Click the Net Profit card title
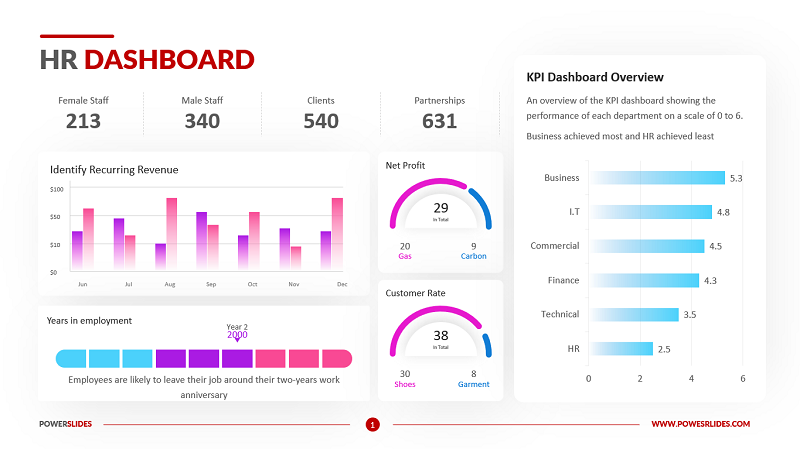Screen dimensions: 800x449 click(x=405, y=165)
